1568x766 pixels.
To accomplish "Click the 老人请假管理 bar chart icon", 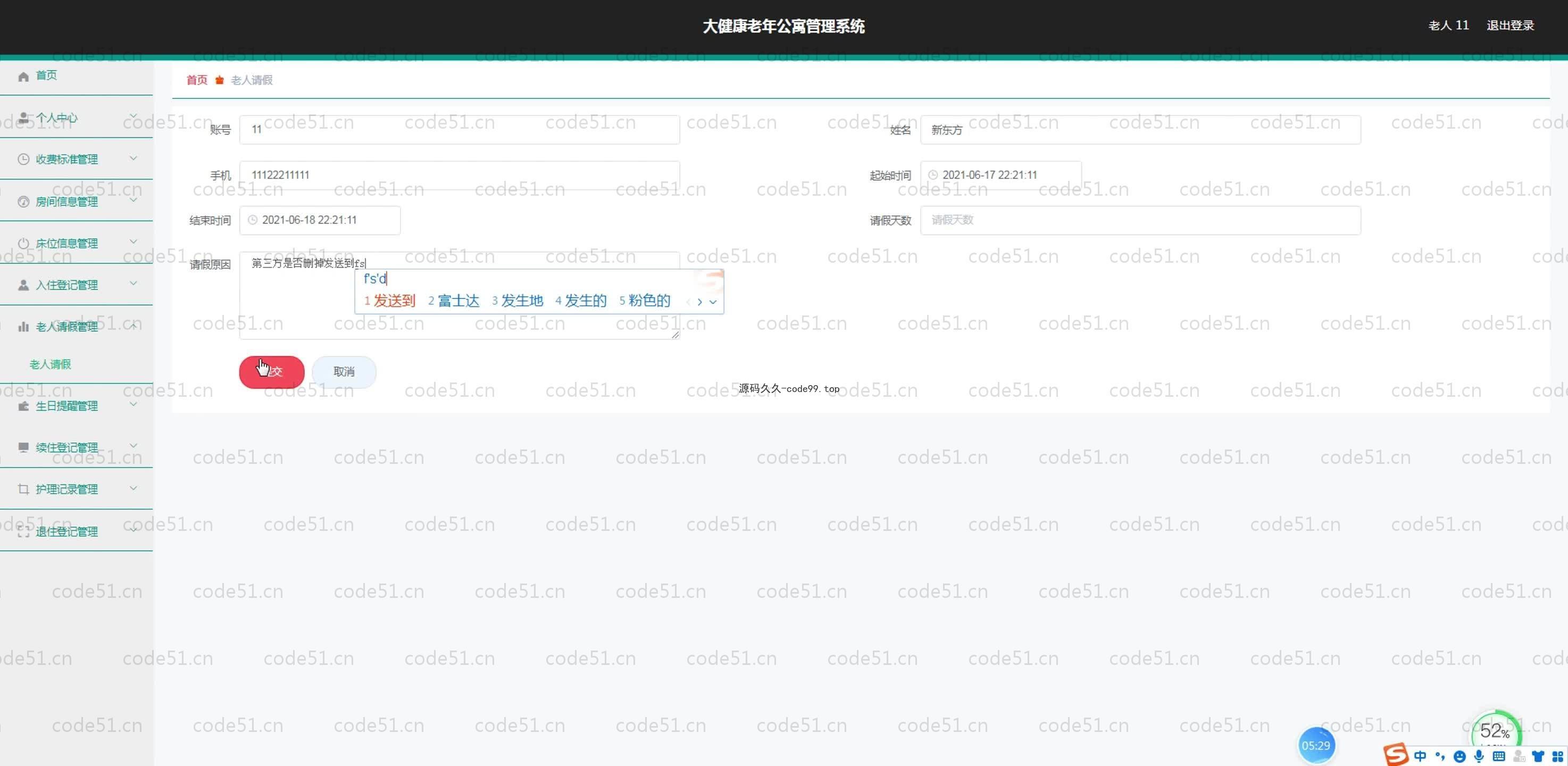I will click(x=23, y=327).
